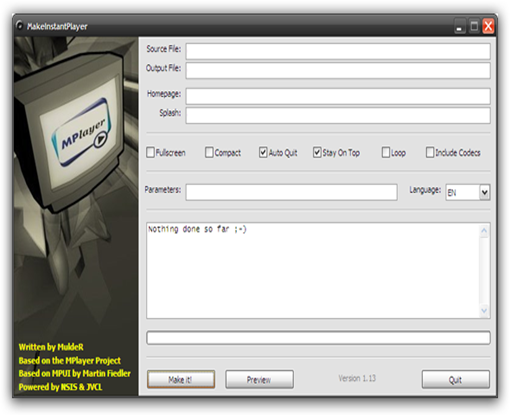Click 'Based on MPUI by Martin Fiedler' text
This screenshot has width=510, height=415.
coord(75,373)
